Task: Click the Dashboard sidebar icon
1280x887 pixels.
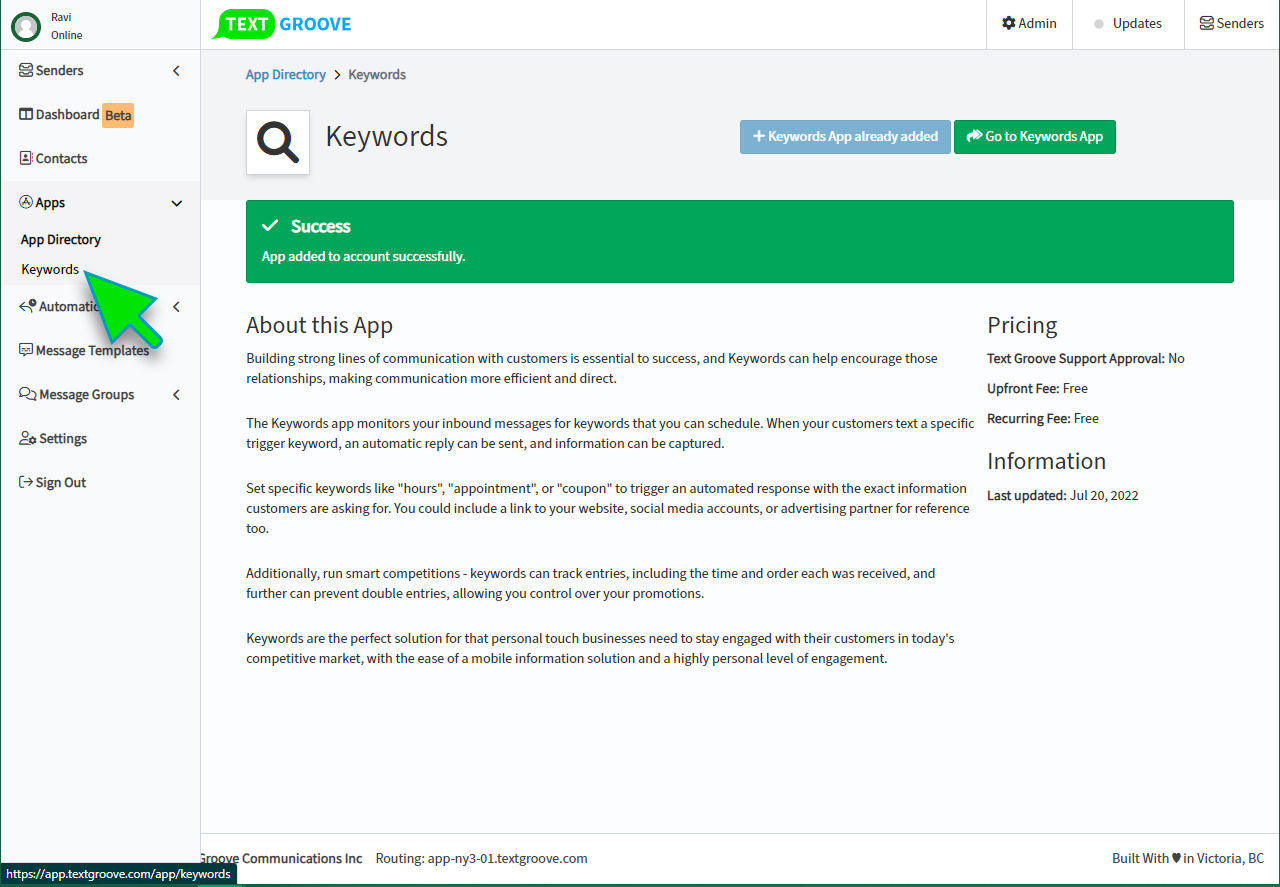Action: (x=26, y=115)
